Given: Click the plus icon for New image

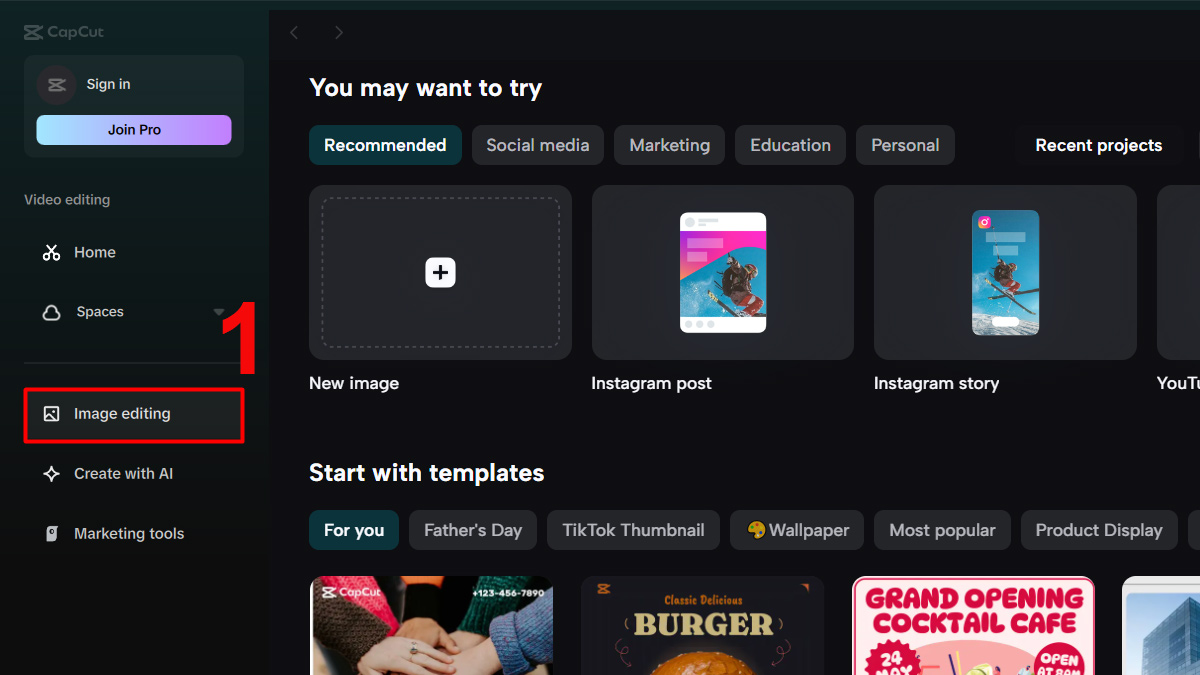Looking at the screenshot, I should pos(440,272).
